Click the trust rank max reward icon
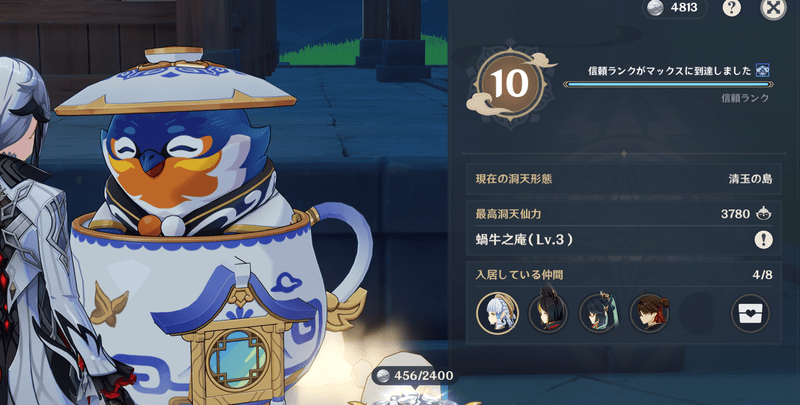Screen dimensions: 800x405 point(762,70)
